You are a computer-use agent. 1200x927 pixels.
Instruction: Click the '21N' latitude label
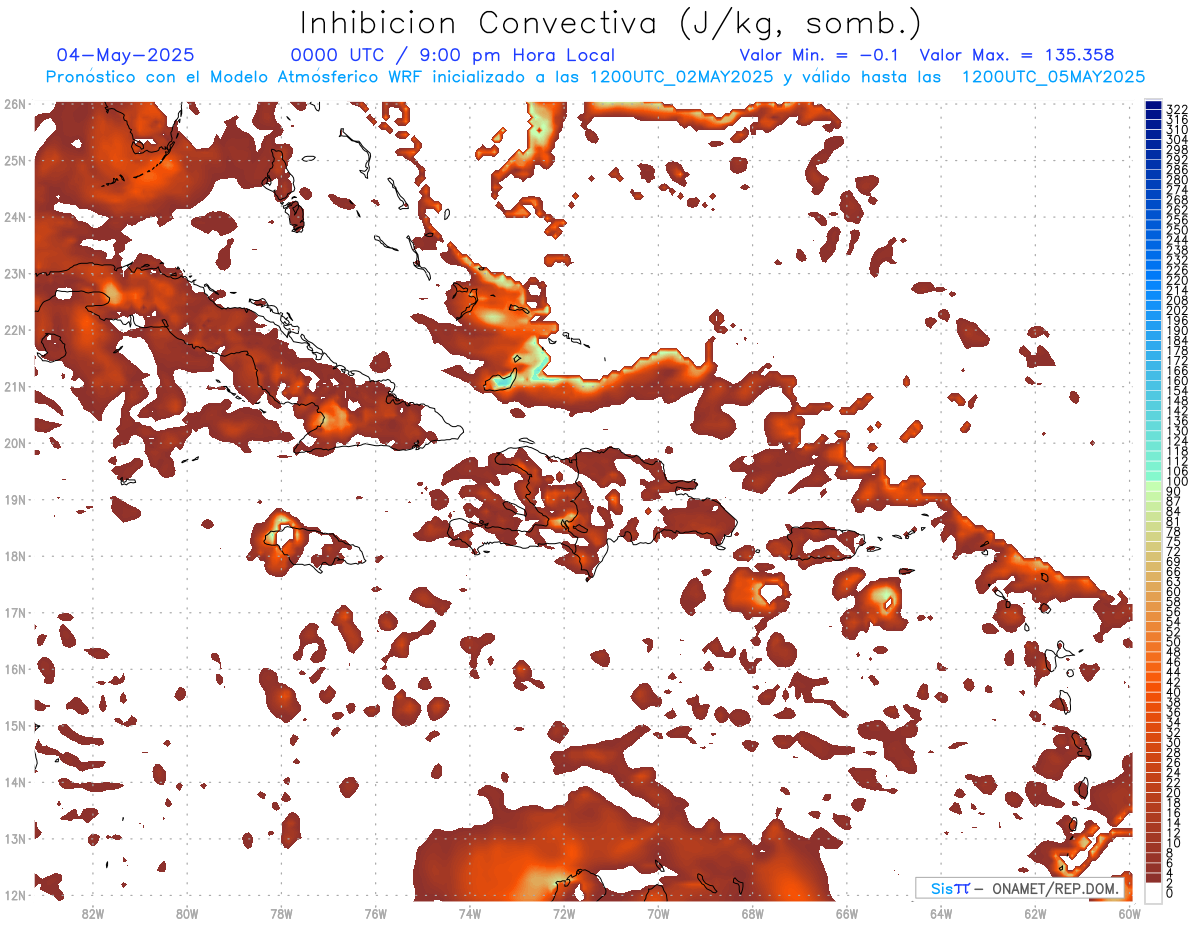point(14,386)
